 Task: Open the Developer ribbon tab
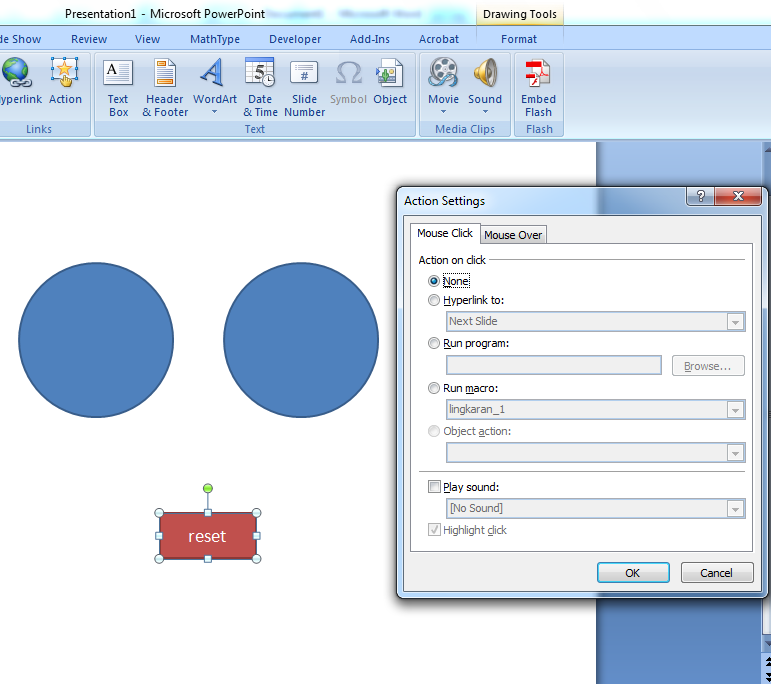[x=295, y=39]
